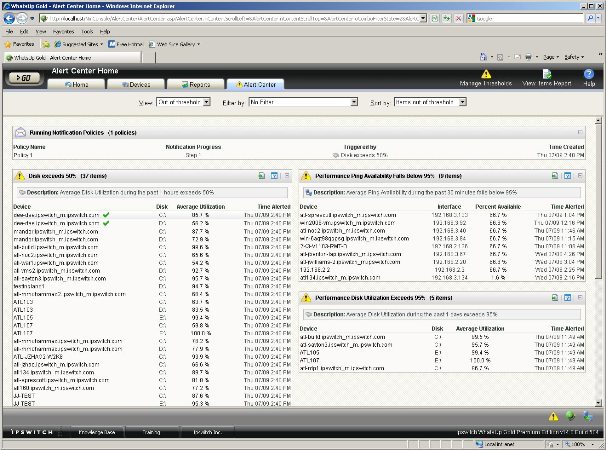Click the Average Utilization header in Disk exceeds 50% table

(x=201, y=207)
